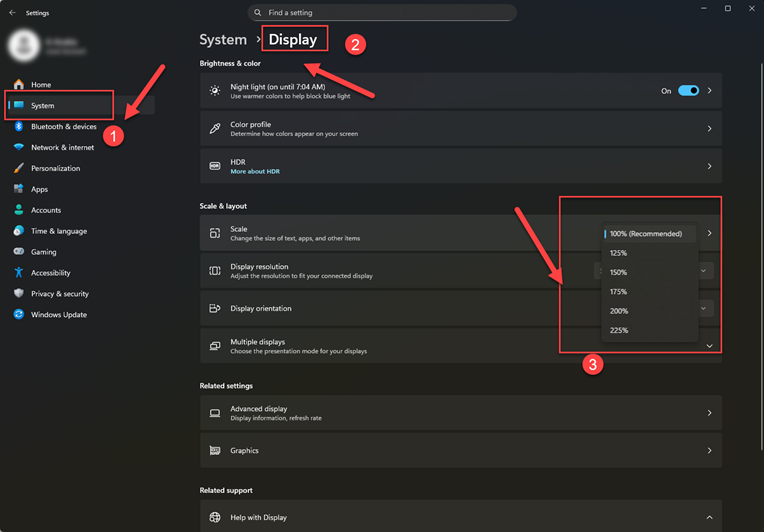Click the Time & language globe icon
Viewport: 764px width, 532px height.
point(19,231)
